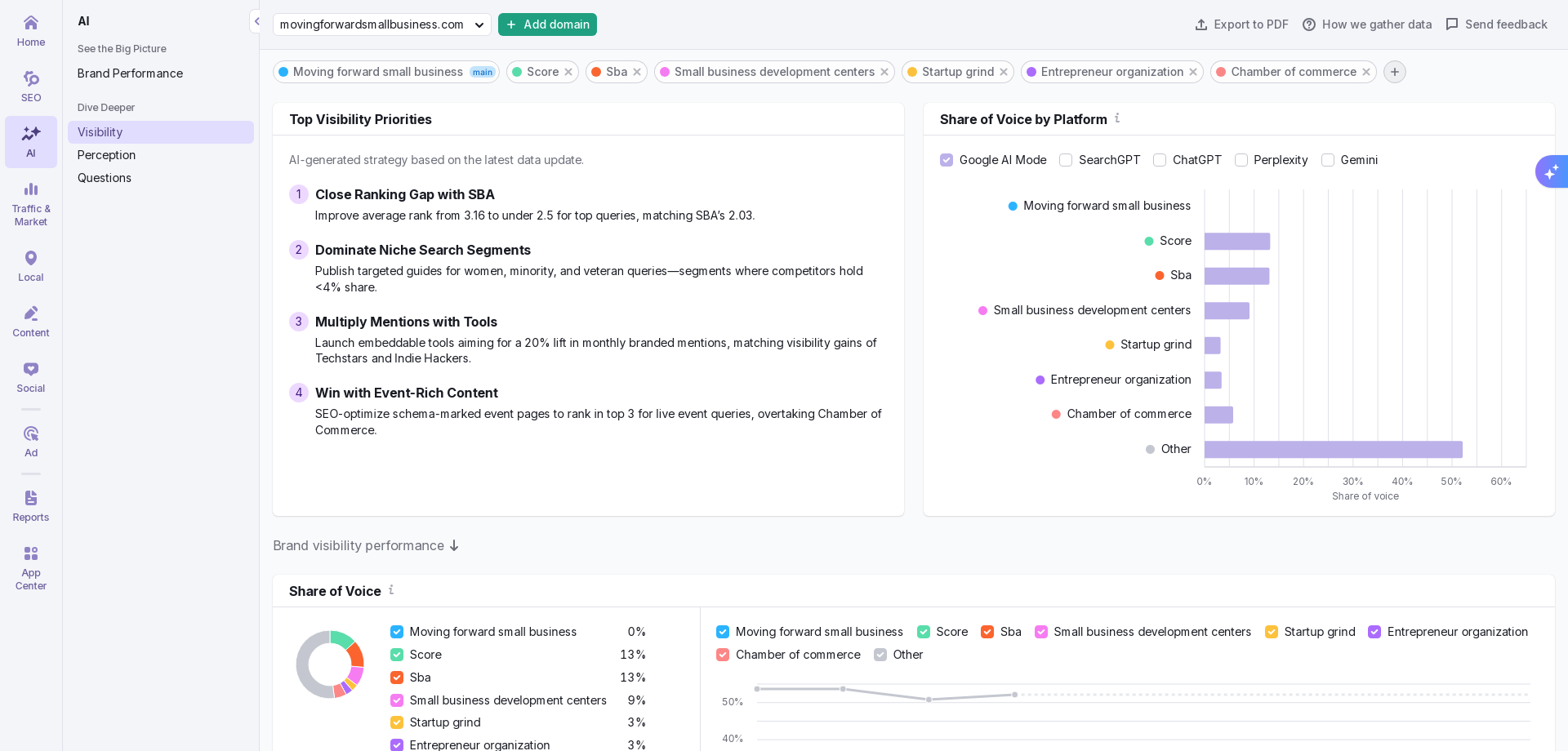Remove the Startup grind competitor chip

pyautogui.click(x=1004, y=72)
